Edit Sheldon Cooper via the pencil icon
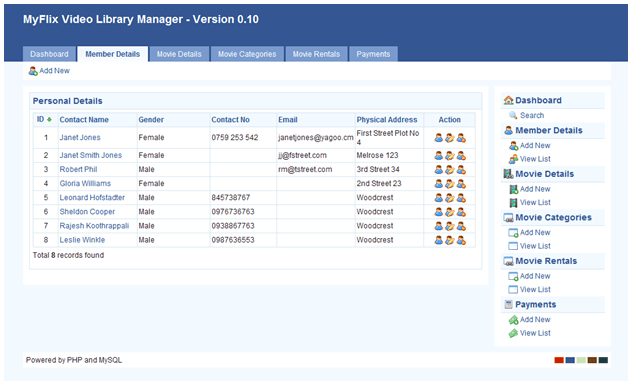 pos(450,212)
